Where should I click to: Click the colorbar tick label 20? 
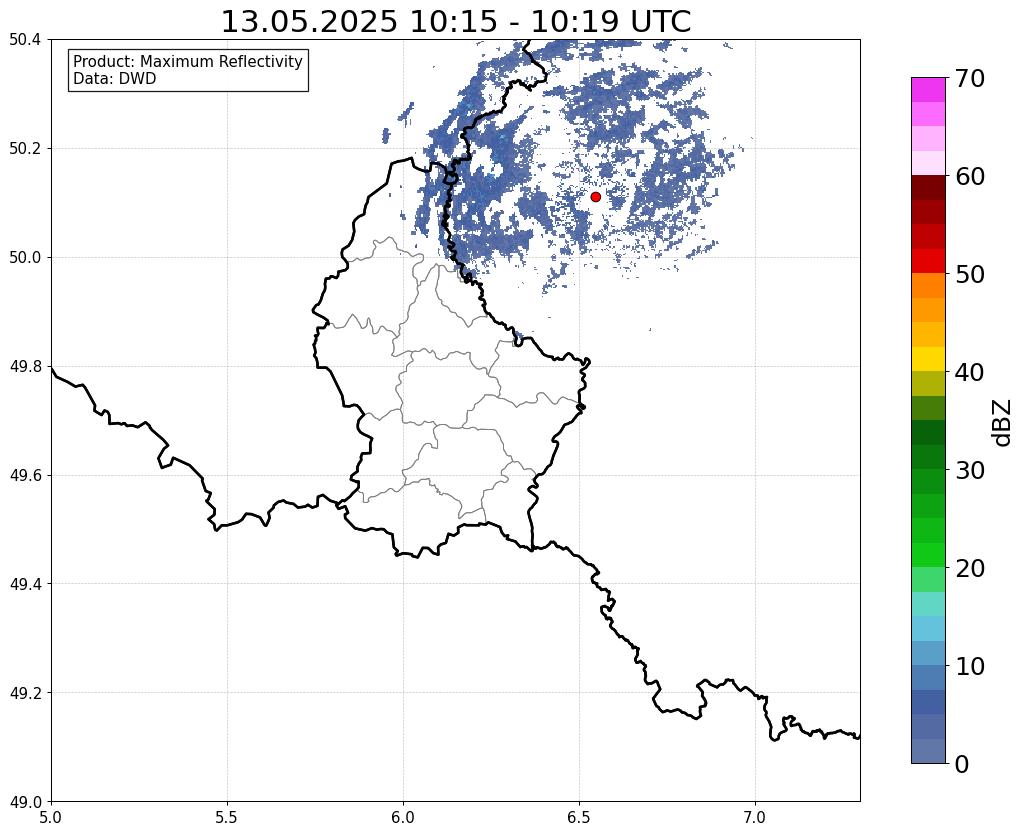coord(970,568)
